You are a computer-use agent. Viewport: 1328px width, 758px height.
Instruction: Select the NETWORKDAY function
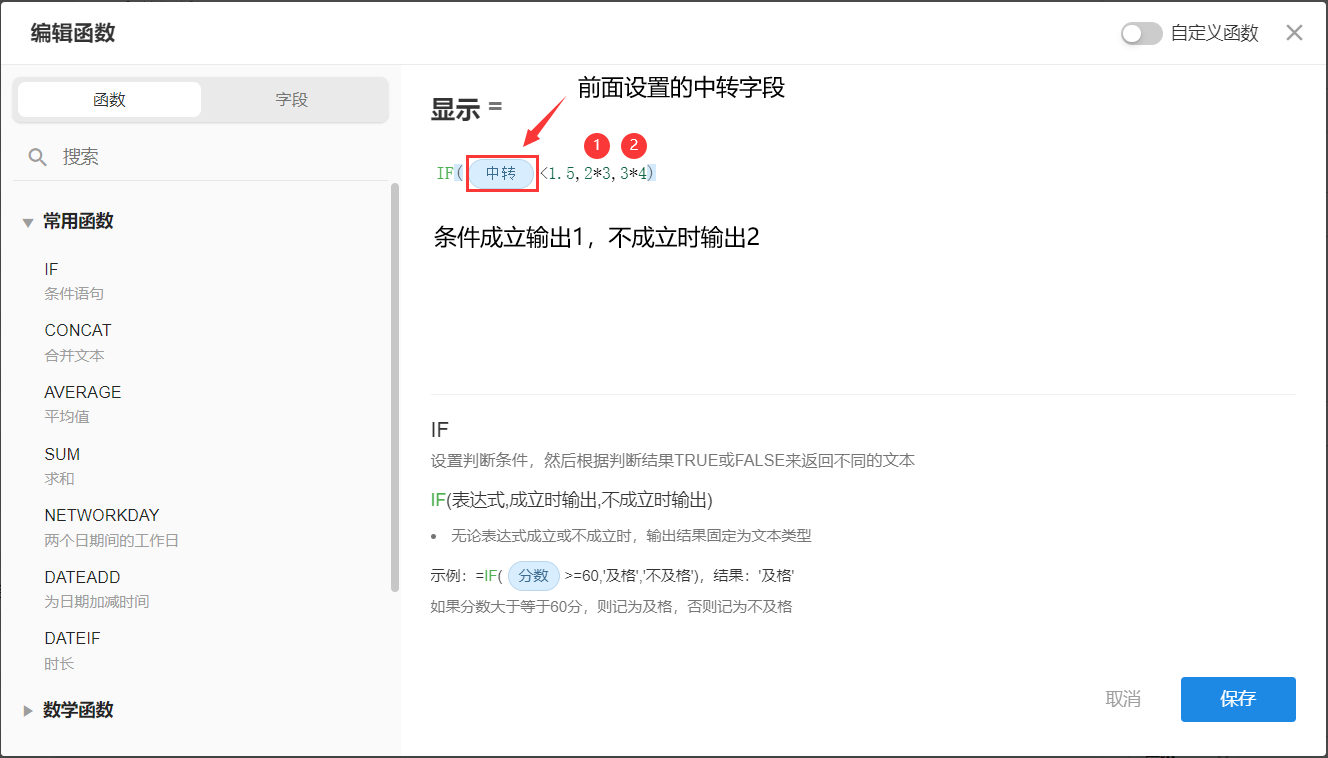click(101, 515)
